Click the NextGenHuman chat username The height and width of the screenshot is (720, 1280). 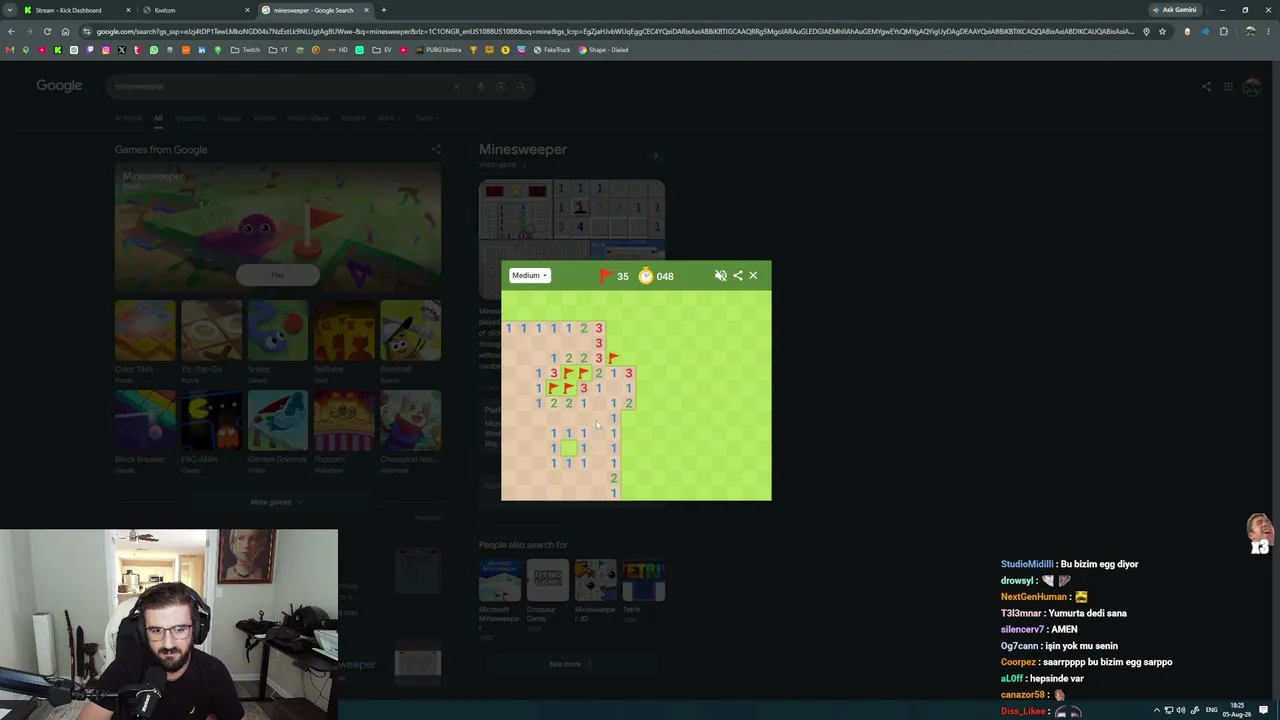coord(1034,597)
